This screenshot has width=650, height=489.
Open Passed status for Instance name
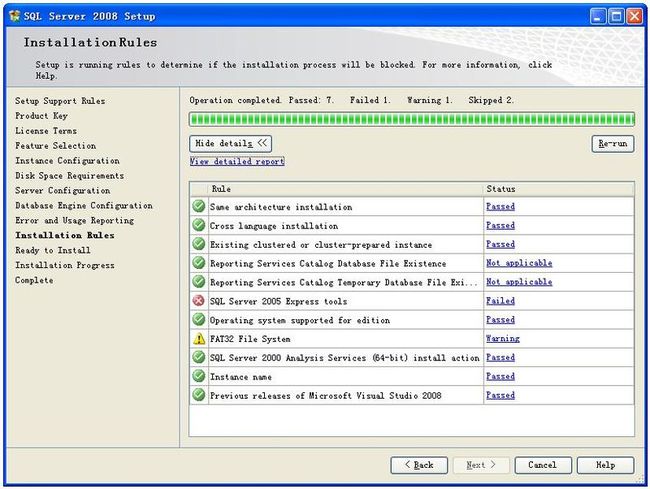pos(500,376)
